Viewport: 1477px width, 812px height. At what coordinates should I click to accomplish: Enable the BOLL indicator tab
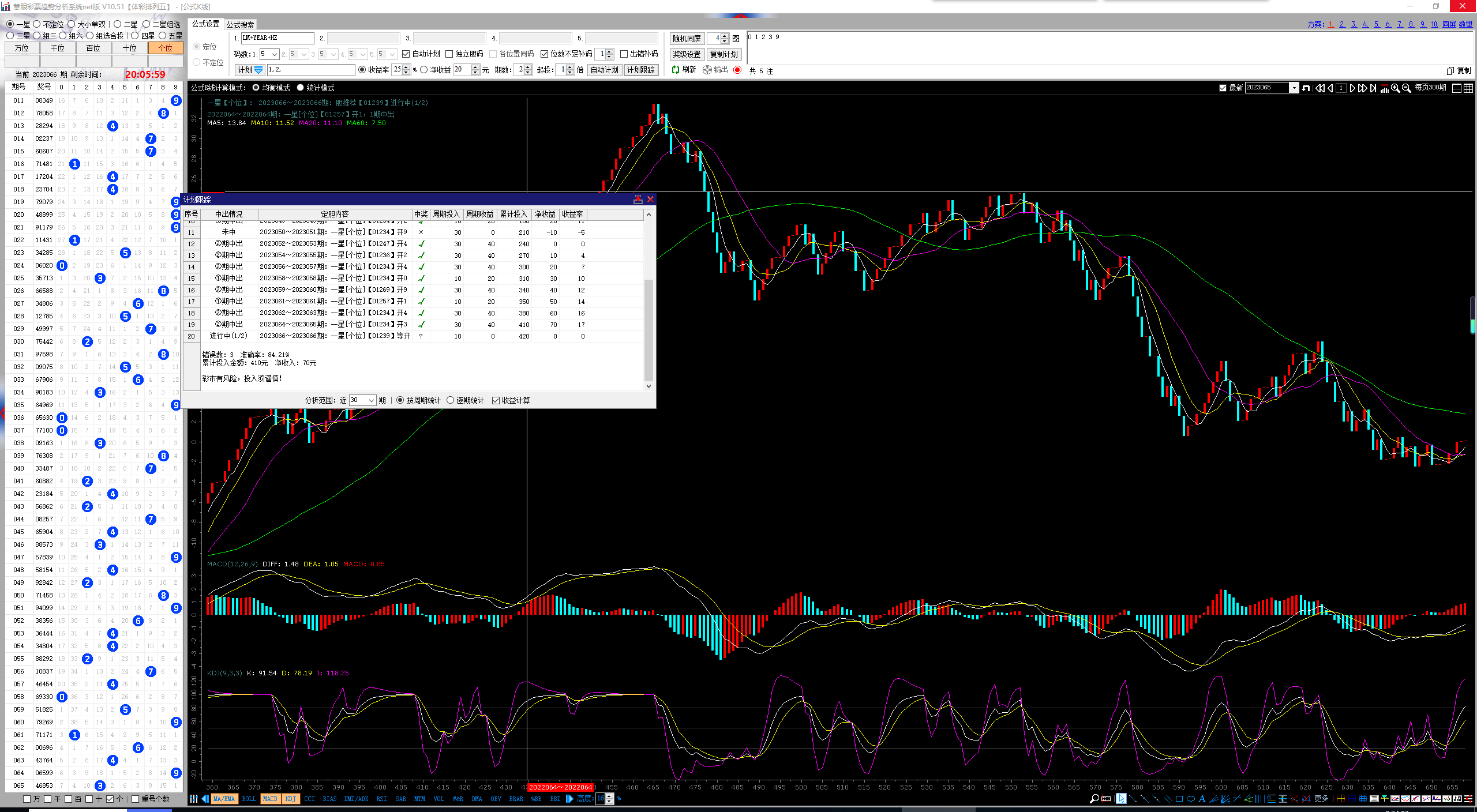pos(249,799)
